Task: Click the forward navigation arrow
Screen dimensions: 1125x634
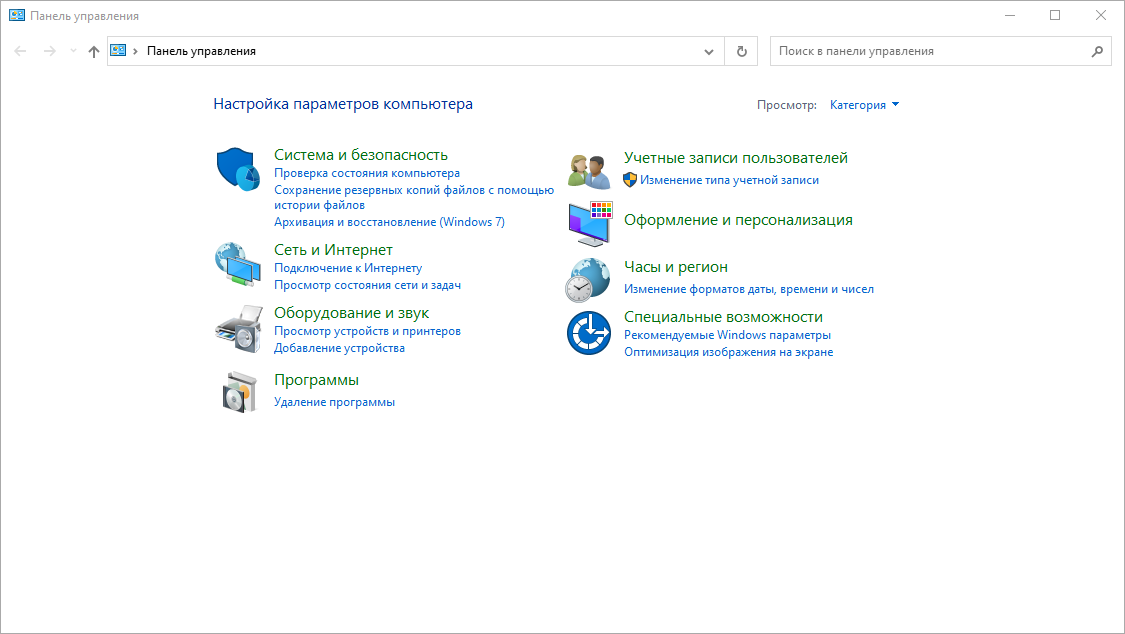Action: (x=50, y=51)
